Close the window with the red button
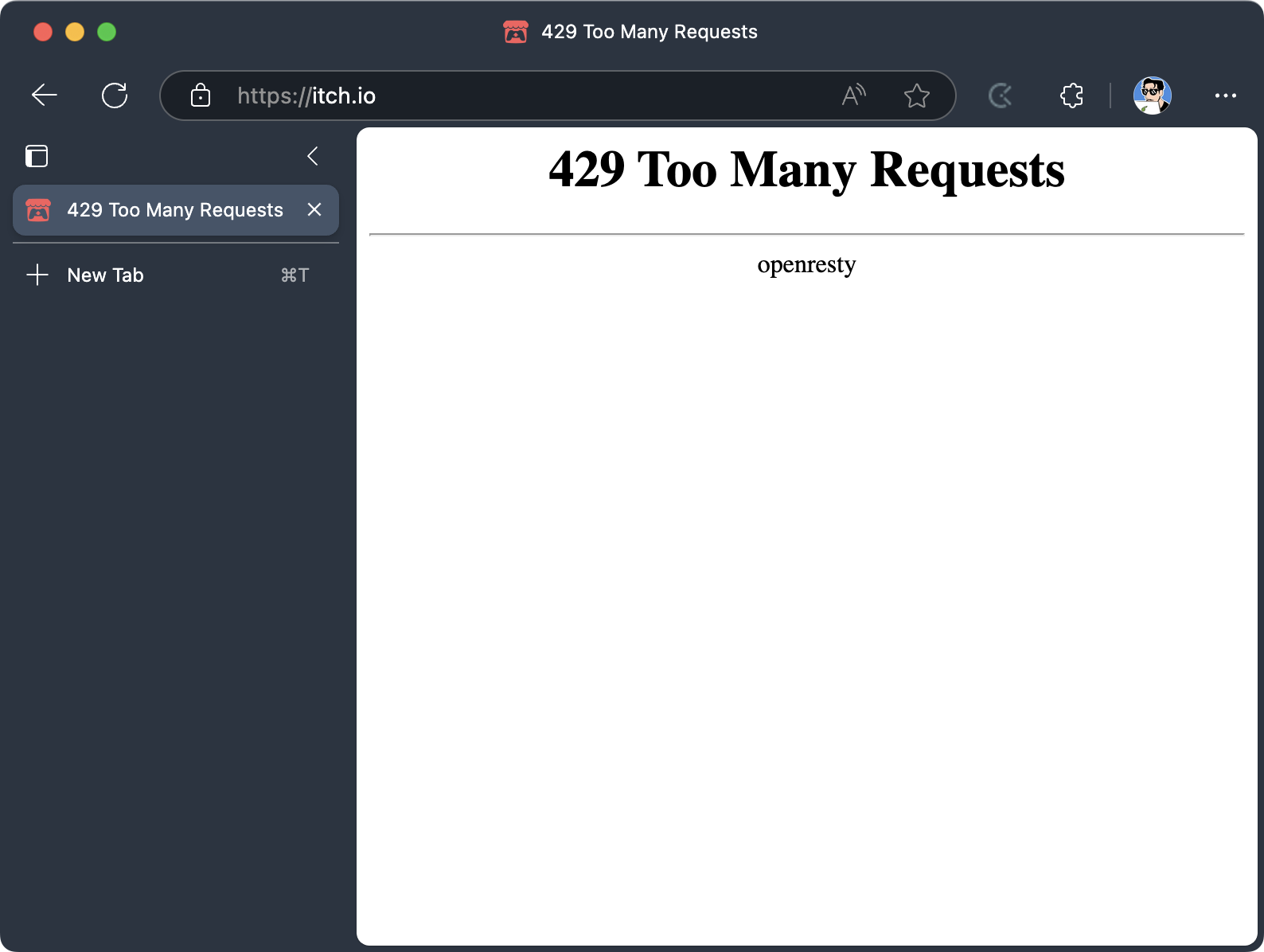 (43, 32)
